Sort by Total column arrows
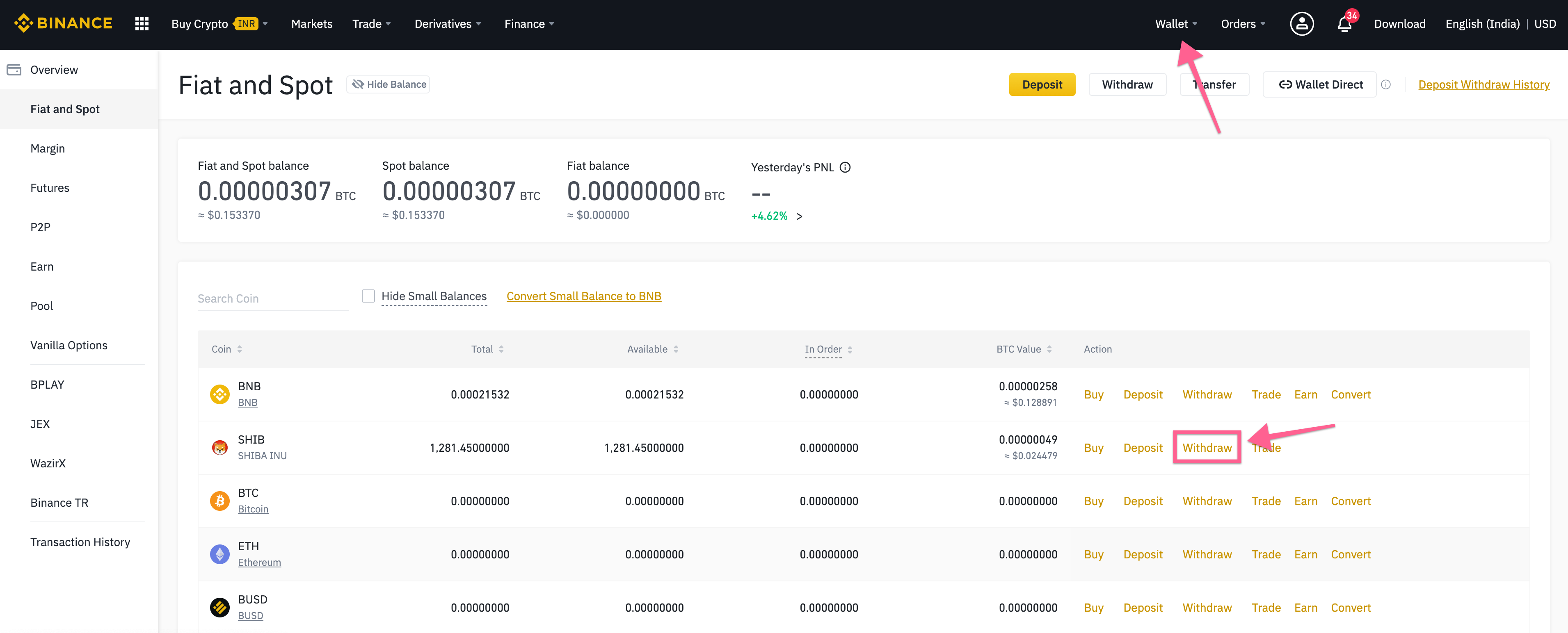The image size is (1568, 633). point(502,349)
